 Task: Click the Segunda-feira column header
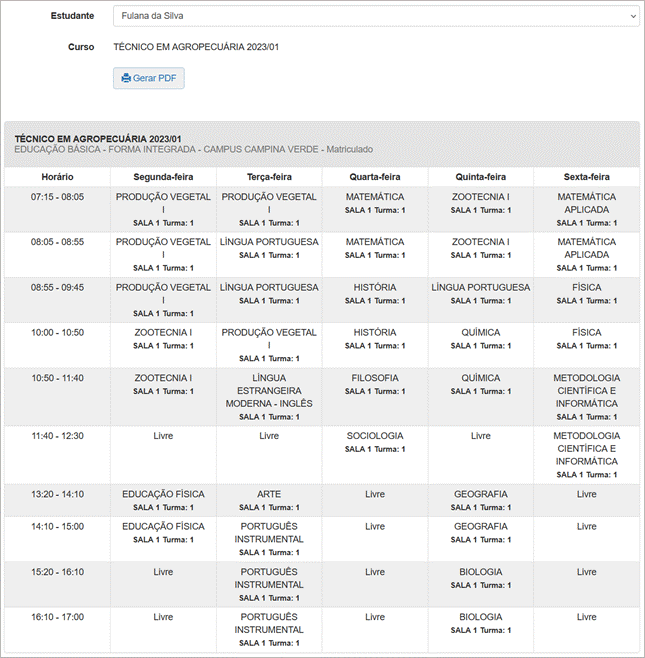pos(163,177)
